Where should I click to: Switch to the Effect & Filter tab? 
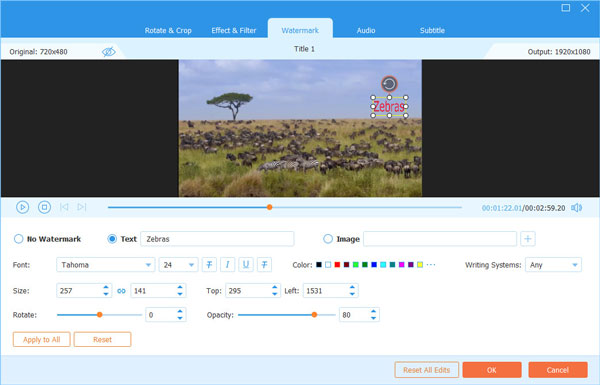(x=233, y=30)
